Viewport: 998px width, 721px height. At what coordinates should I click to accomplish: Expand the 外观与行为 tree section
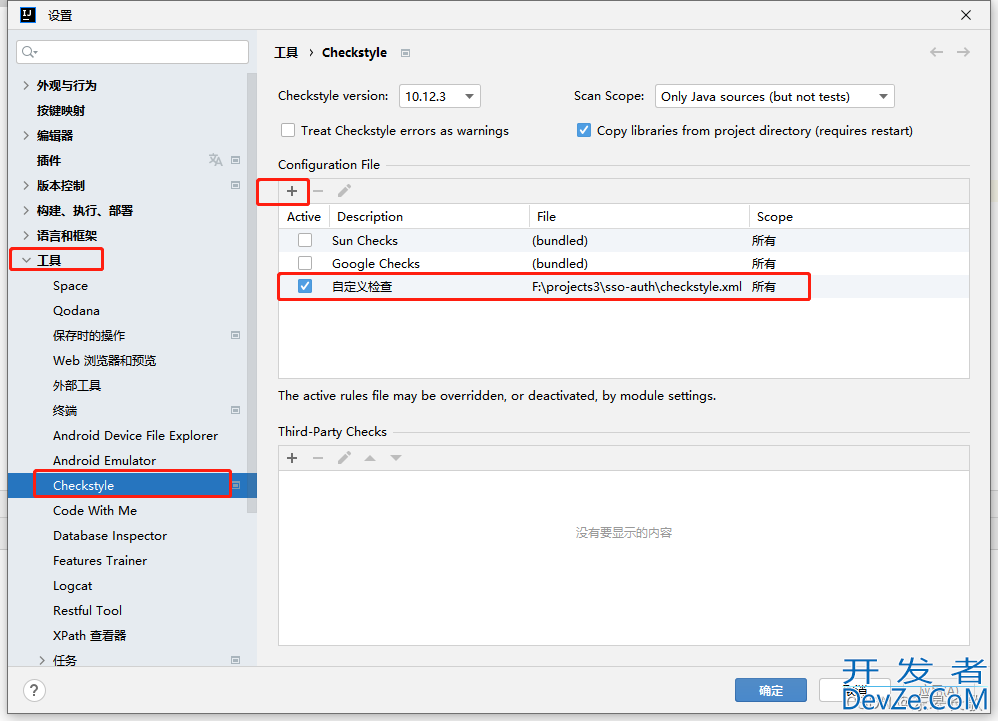tap(26, 86)
